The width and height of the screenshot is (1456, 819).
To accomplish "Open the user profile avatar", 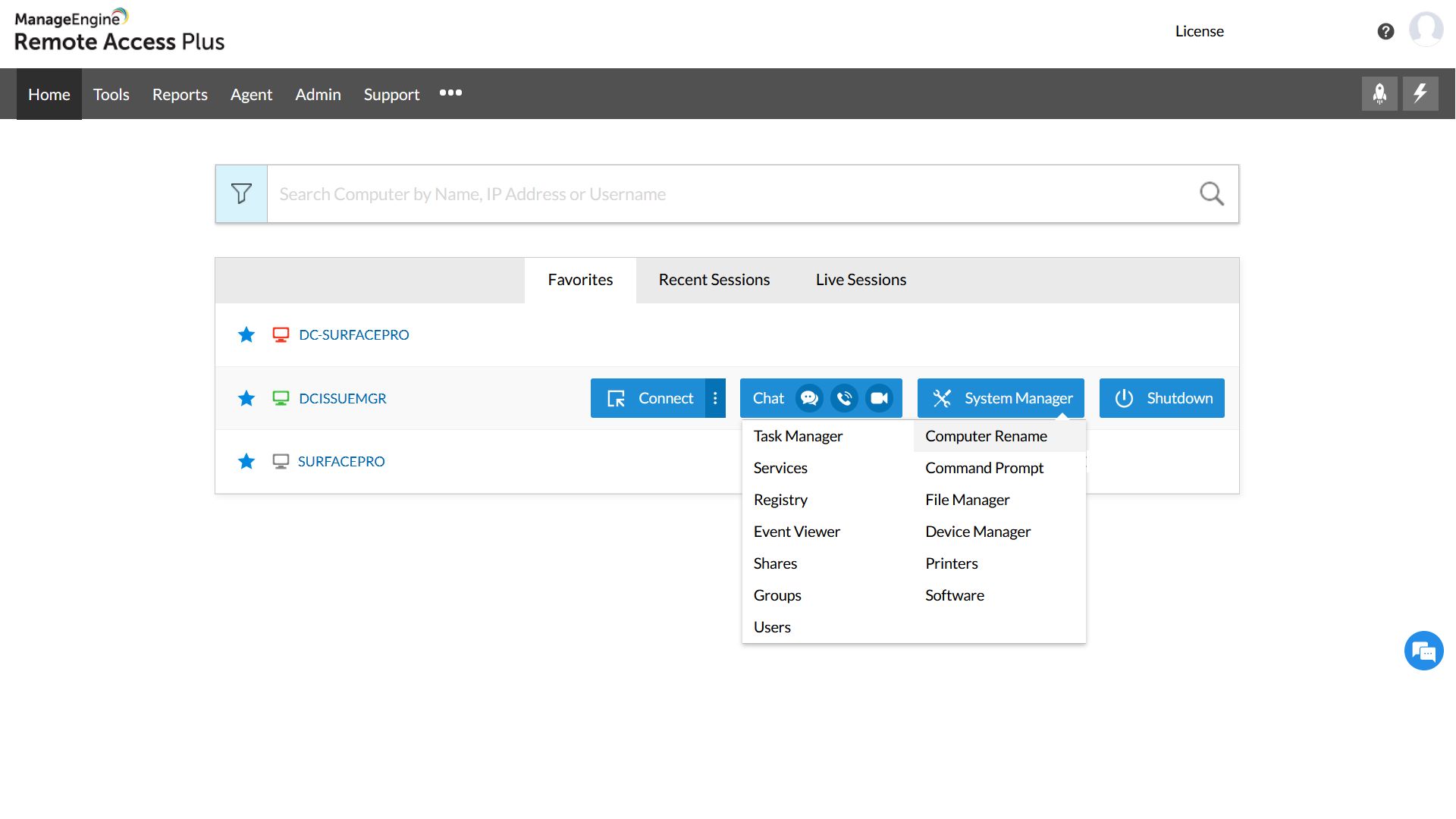I will [1426, 30].
